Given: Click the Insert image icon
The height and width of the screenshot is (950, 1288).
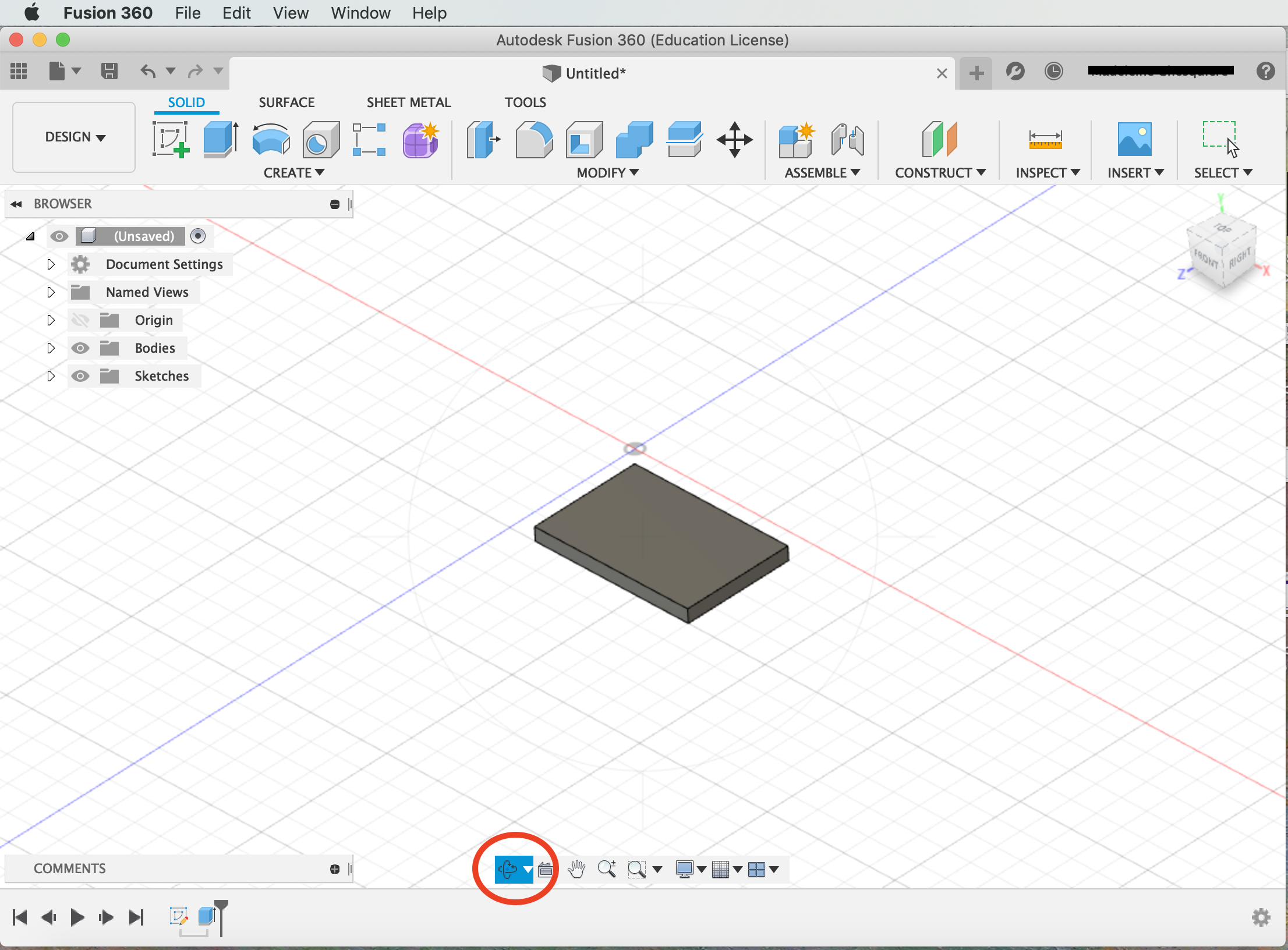Looking at the screenshot, I should (1134, 139).
